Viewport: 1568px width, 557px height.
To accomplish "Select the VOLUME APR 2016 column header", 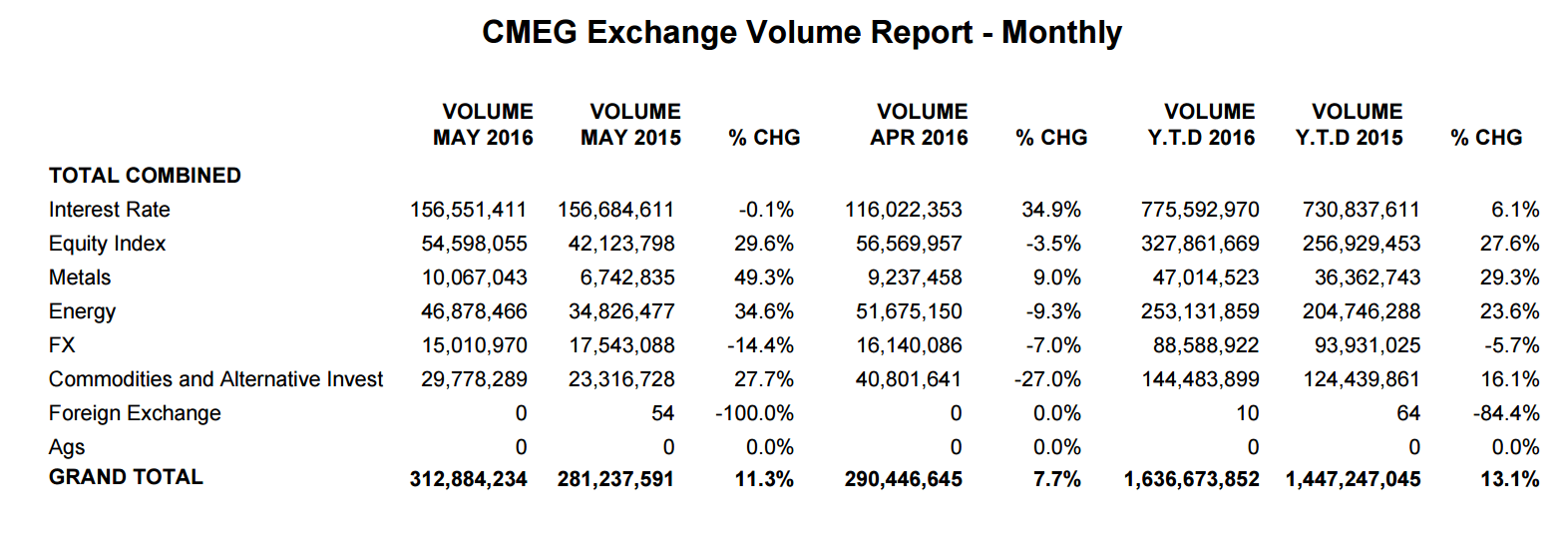I will [919, 125].
